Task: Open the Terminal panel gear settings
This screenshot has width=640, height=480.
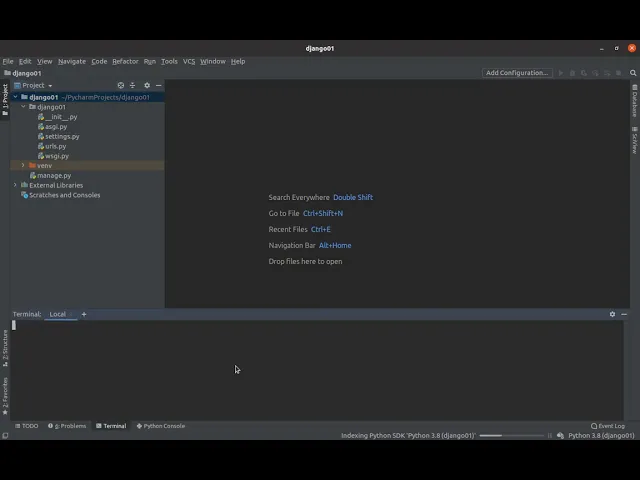Action: (612, 314)
